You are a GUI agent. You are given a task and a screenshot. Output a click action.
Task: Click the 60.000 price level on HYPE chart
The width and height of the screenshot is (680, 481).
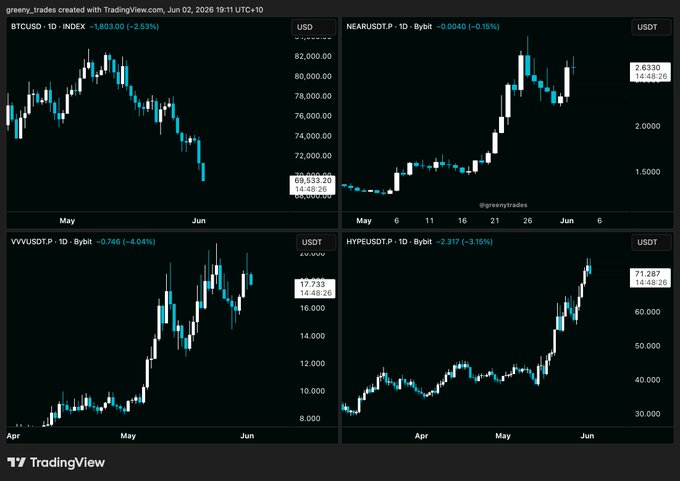[647, 312]
